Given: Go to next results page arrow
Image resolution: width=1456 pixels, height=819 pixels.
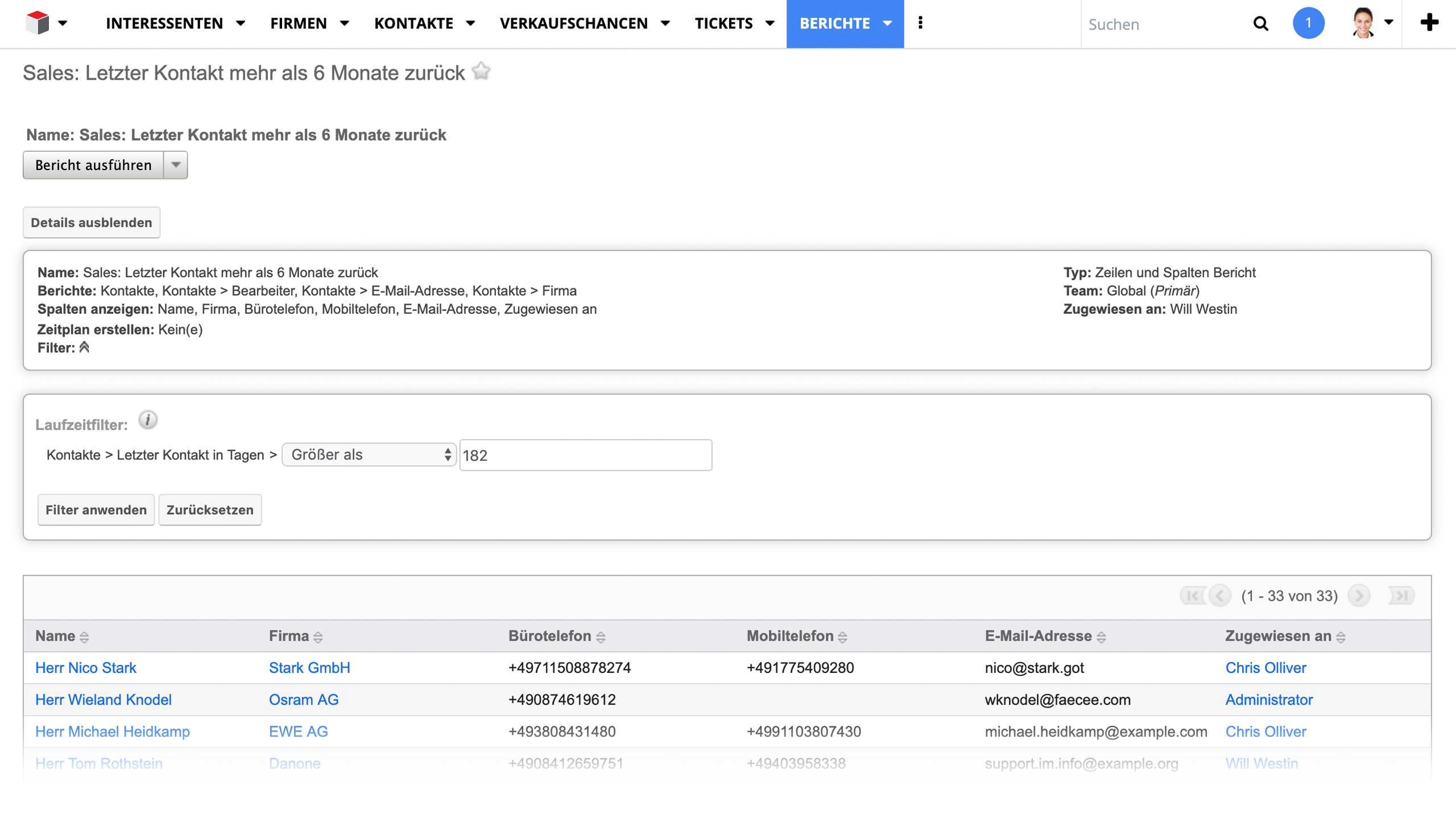Looking at the screenshot, I should pyautogui.click(x=1359, y=595).
